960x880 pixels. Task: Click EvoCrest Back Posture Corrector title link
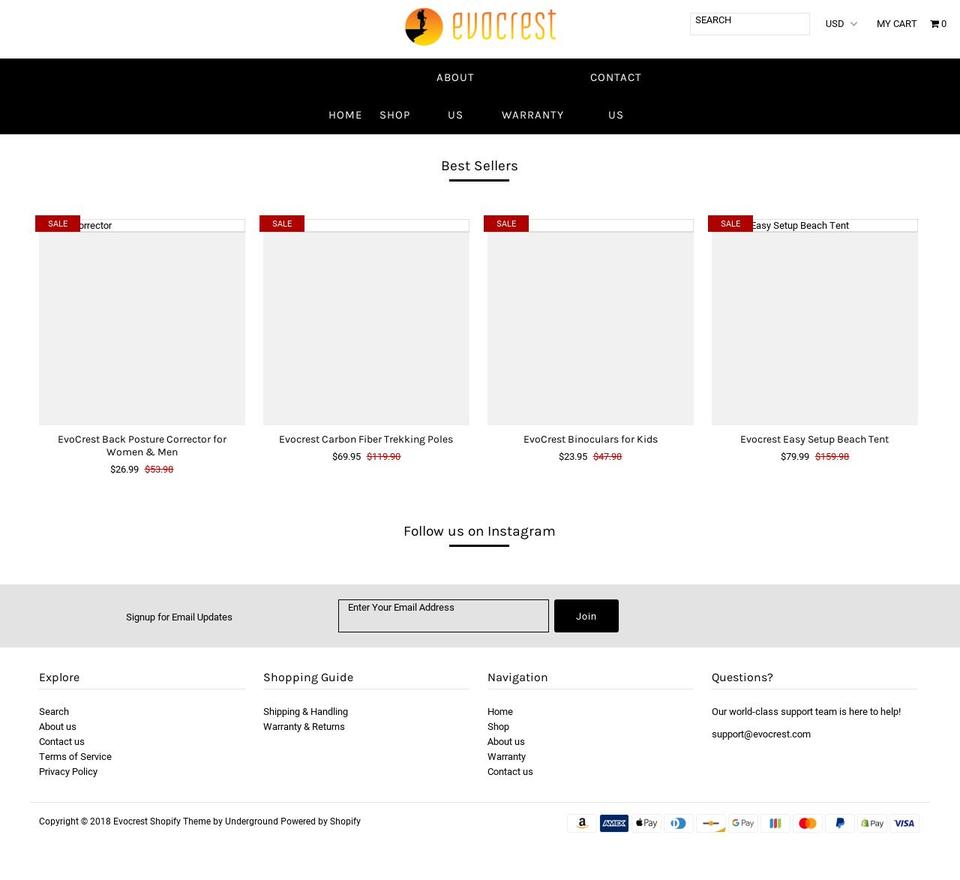(x=142, y=446)
